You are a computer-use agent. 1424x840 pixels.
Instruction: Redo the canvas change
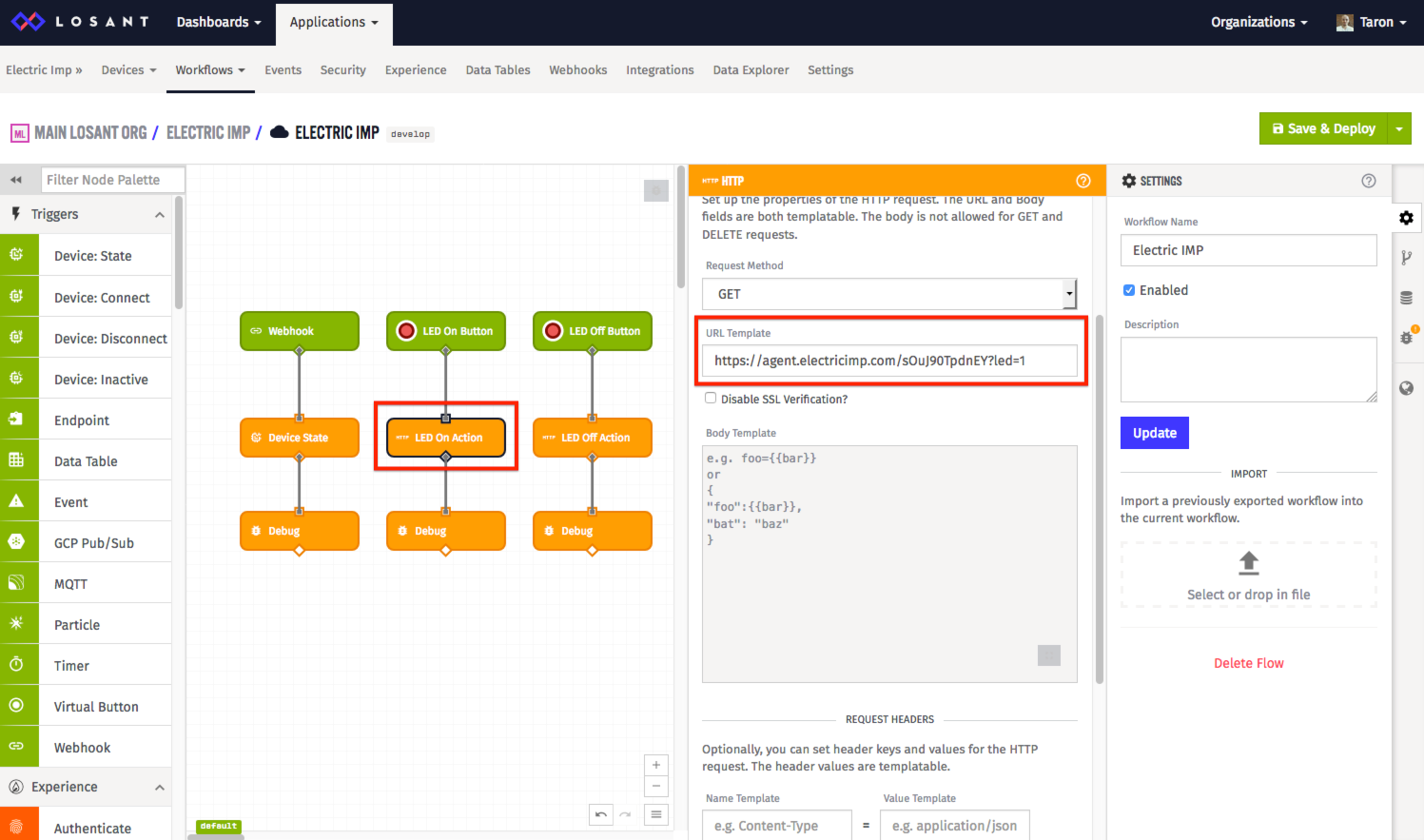[625, 814]
